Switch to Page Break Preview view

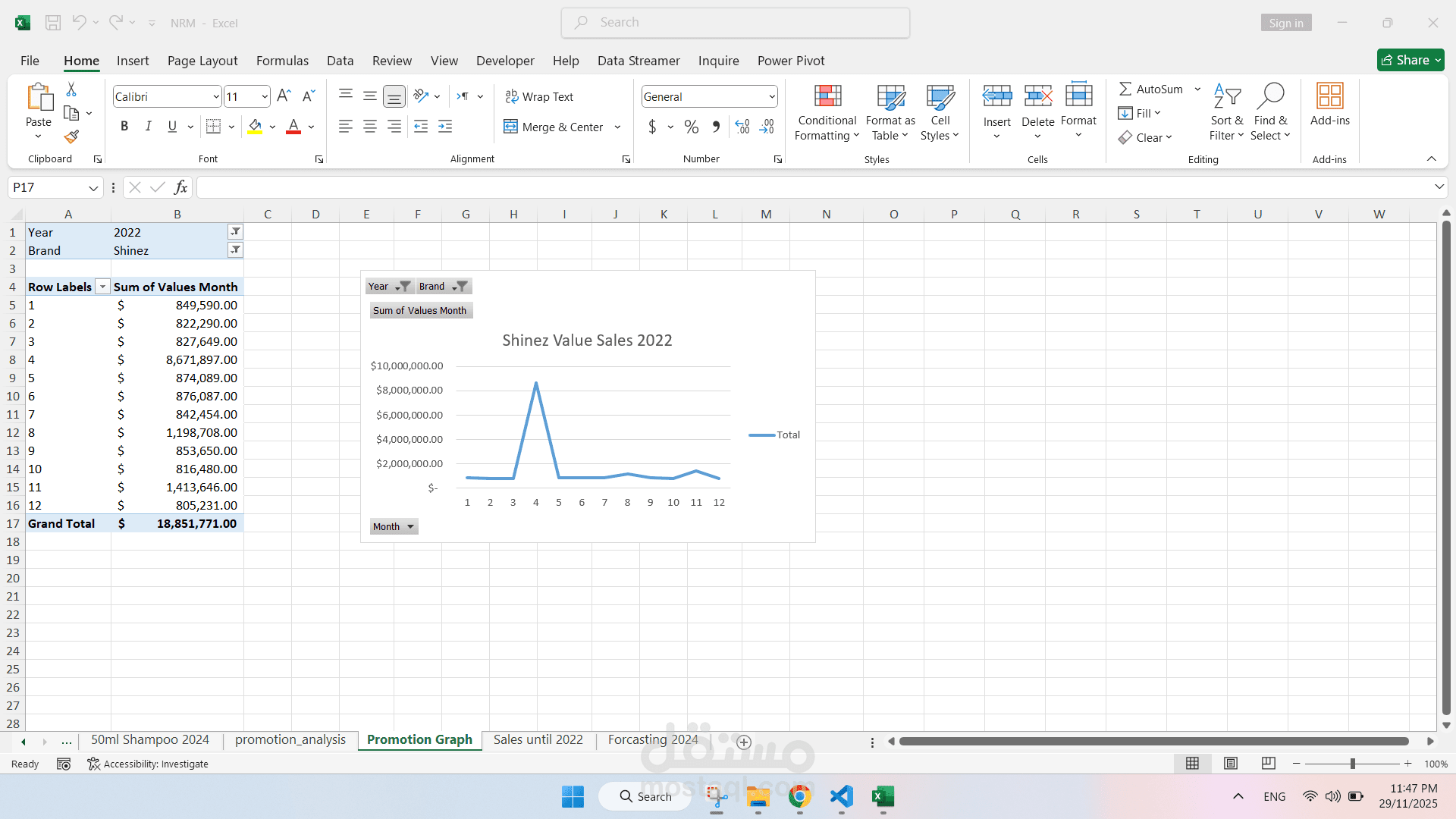click(1268, 764)
